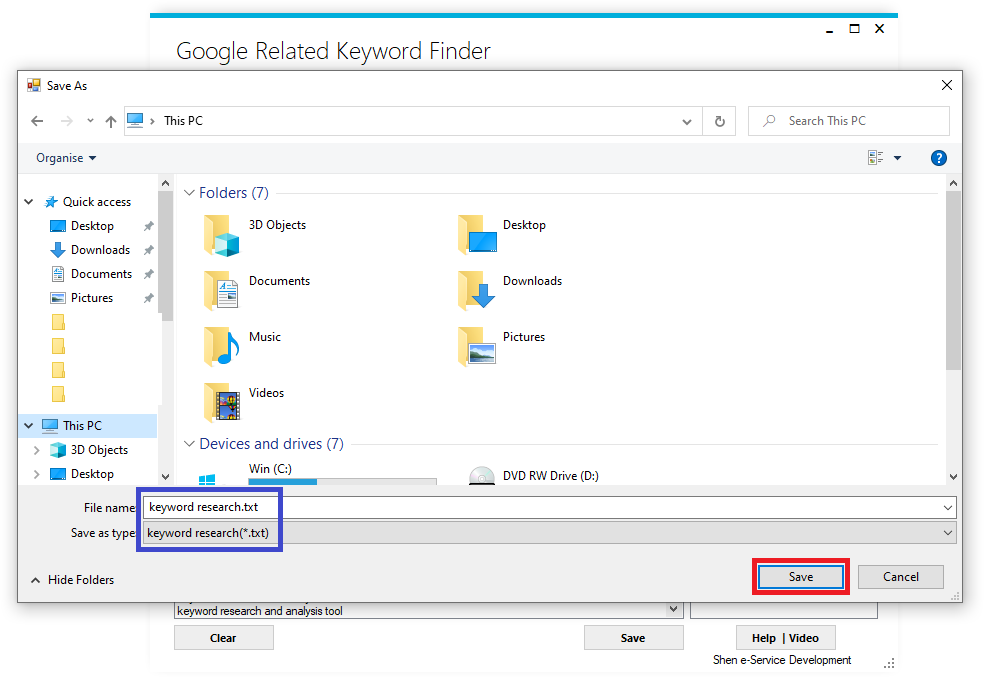
Task: Open the Organise menu
Action: click(66, 158)
